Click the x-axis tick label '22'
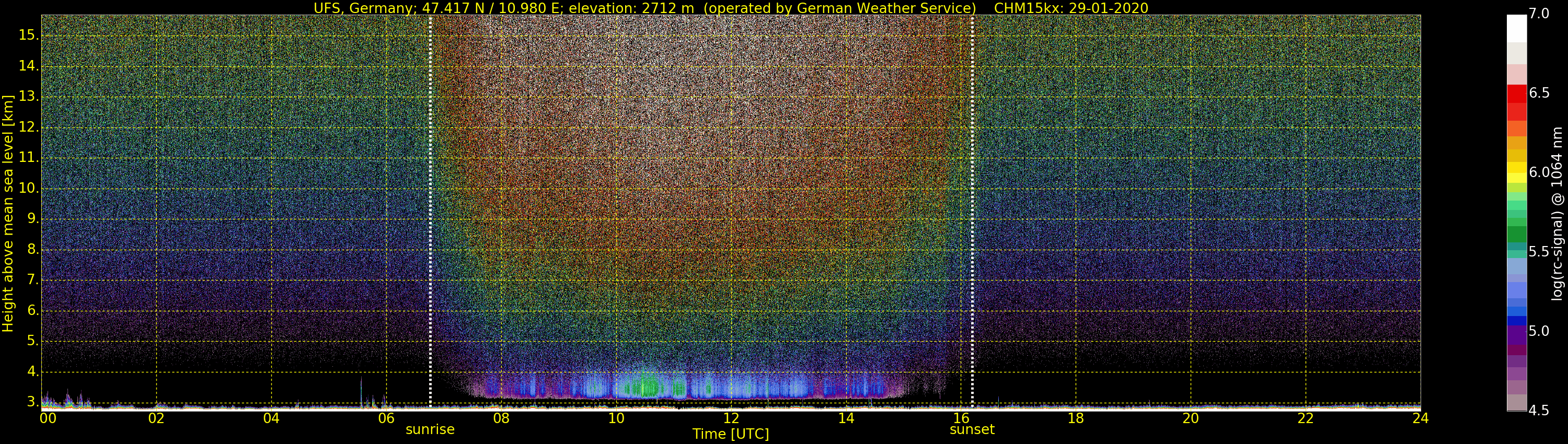The image size is (1568, 444). 1306,418
